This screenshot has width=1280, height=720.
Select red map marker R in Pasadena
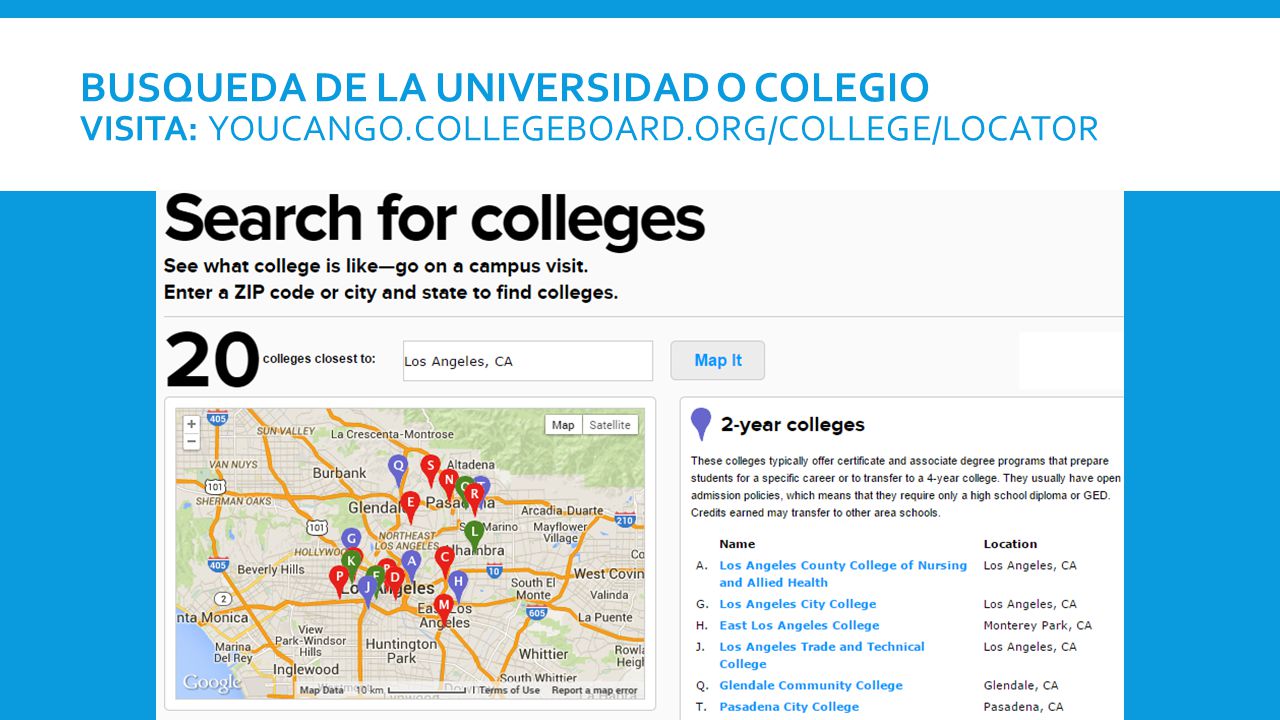pyautogui.click(x=474, y=497)
